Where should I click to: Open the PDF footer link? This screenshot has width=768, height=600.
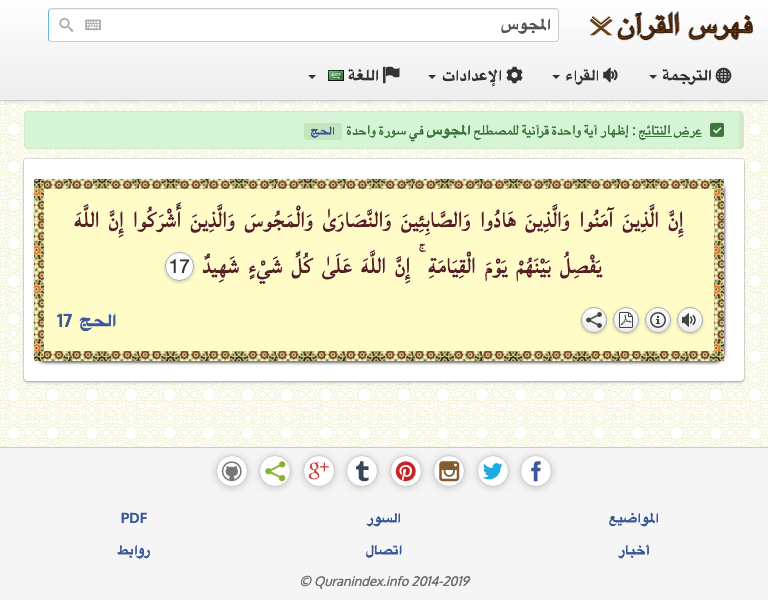click(134, 518)
